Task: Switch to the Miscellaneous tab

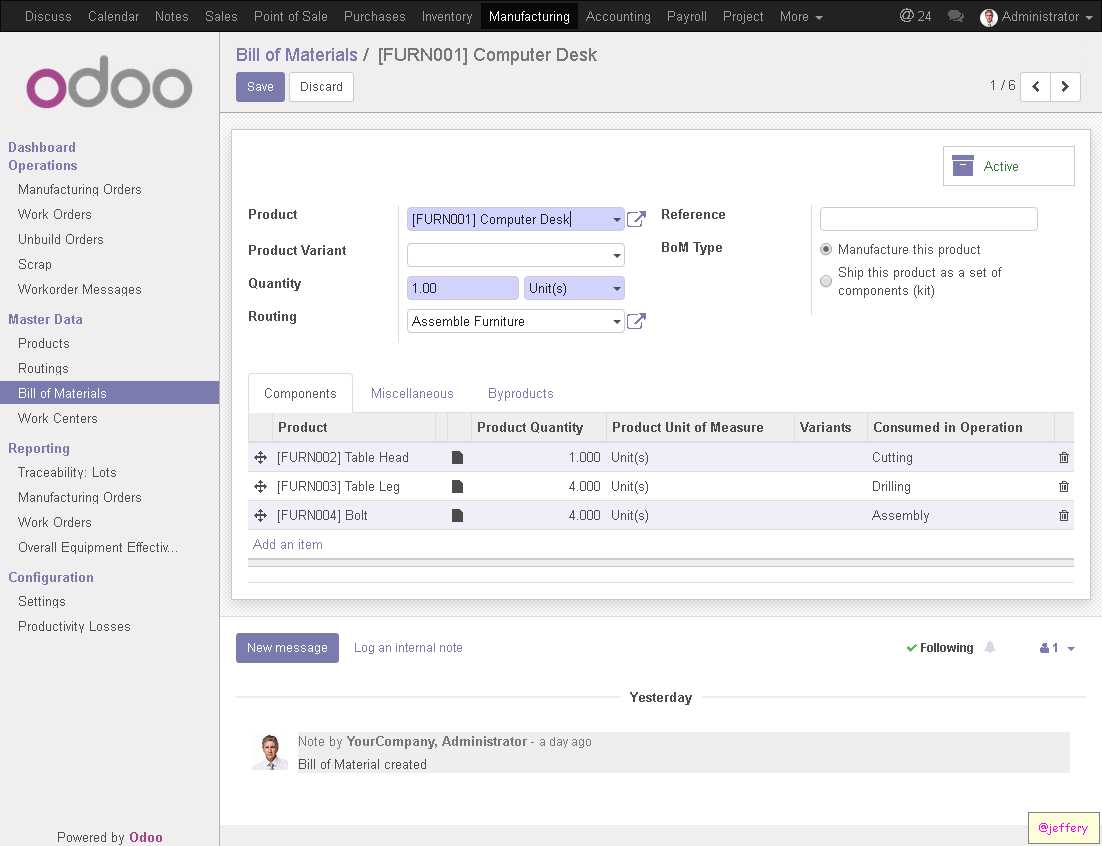Action: (x=412, y=393)
